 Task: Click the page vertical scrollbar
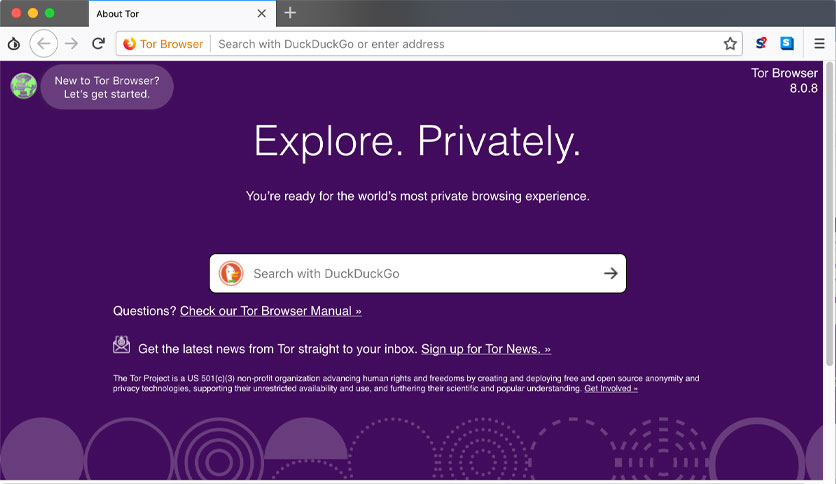(830, 213)
